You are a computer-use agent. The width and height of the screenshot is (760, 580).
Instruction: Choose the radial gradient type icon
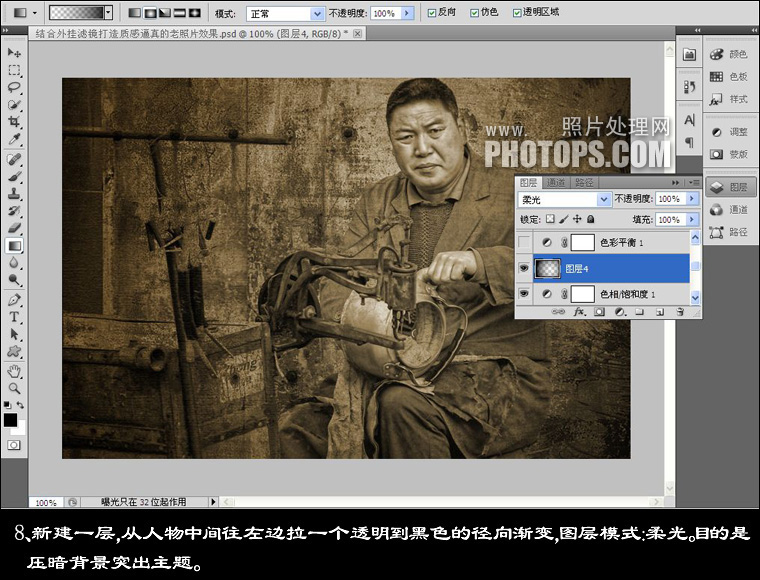click(150, 13)
